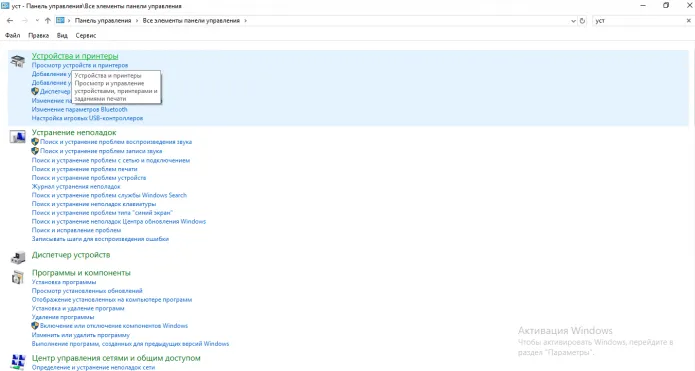Expand the chevron before Панель управления breadcrumb

(x=69, y=20)
